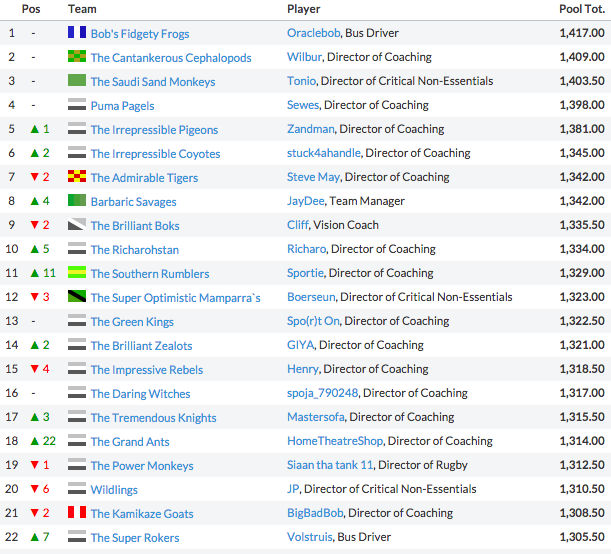Image resolution: width=611 pixels, height=554 pixels.
Task: View player profile Wilbur
Action: tap(305, 57)
